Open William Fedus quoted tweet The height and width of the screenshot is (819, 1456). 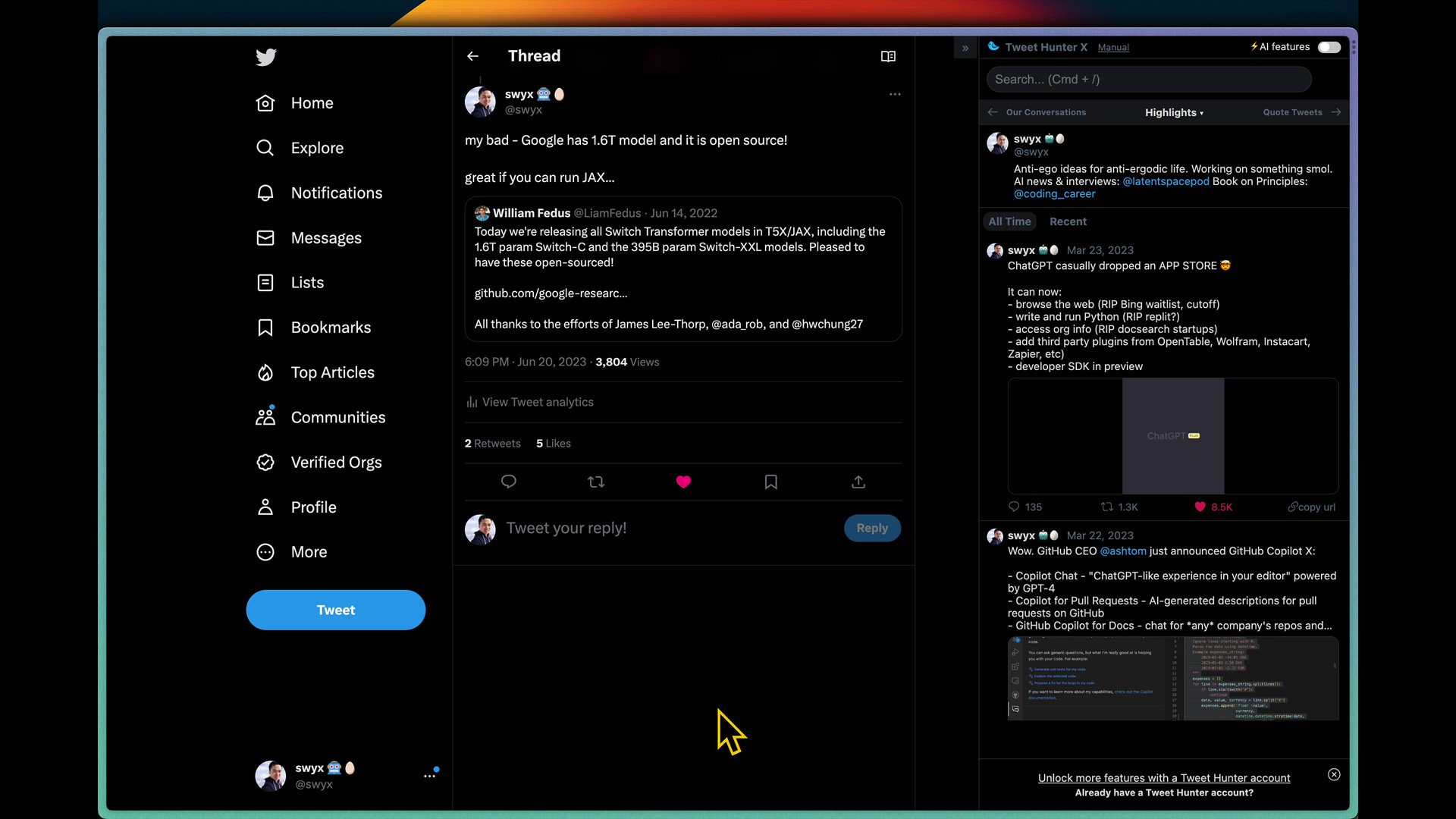683,269
